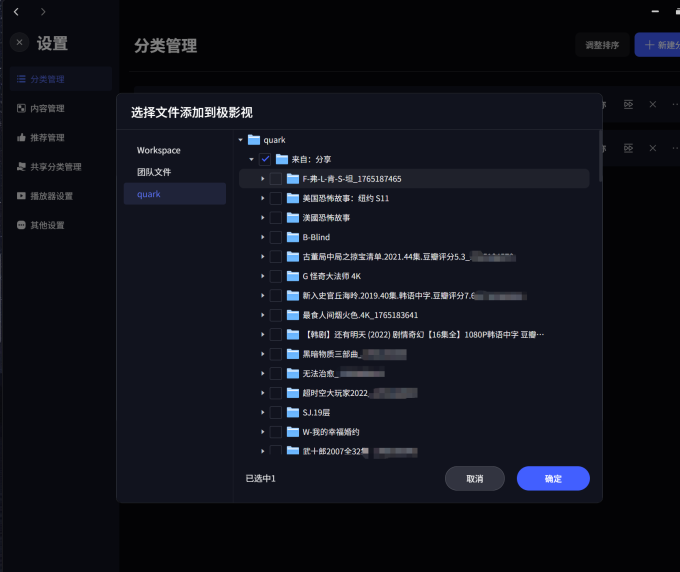Open 其他设置 in the settings sidebar
Image resolution: width=680 pixels, height=572 pixels.
[x=61, y=225]
